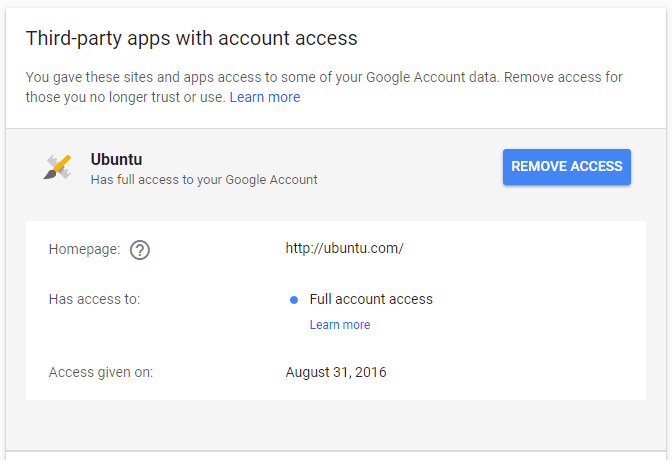
Task: Click the August 31, 2016 date
Action: pyautogui.click(x=335, y=373)
